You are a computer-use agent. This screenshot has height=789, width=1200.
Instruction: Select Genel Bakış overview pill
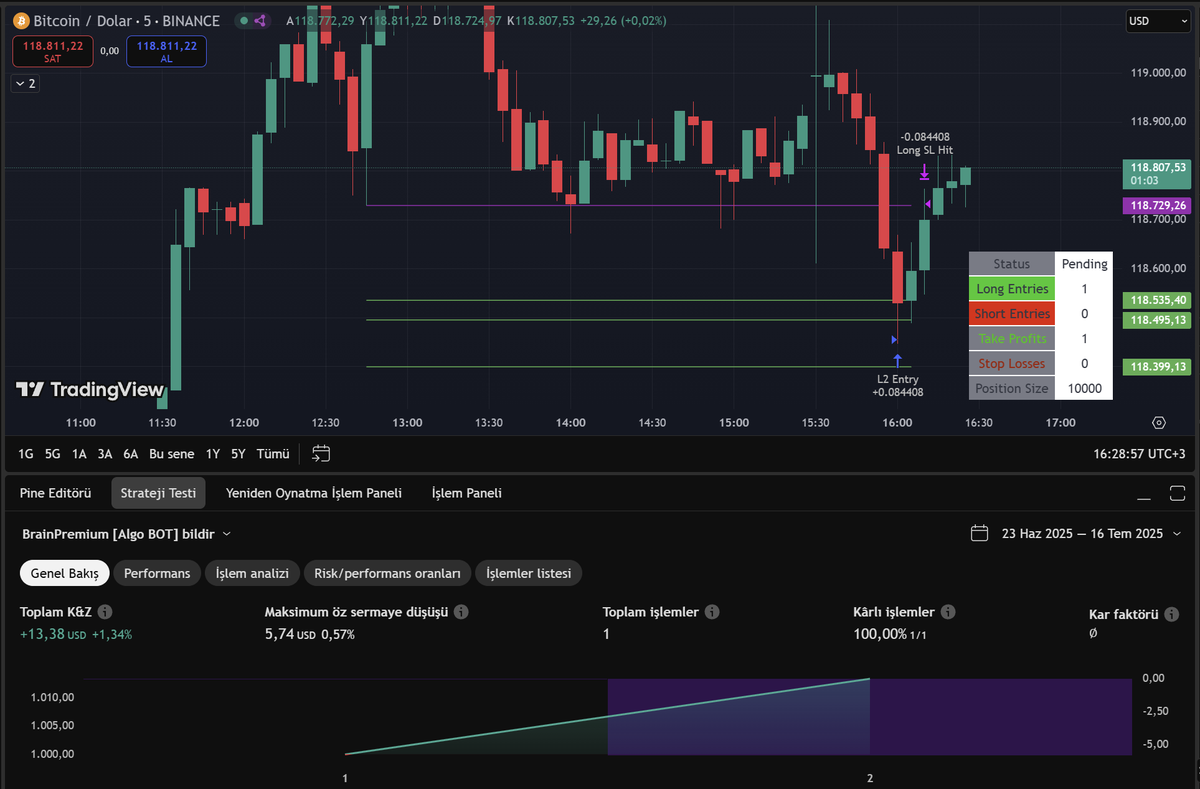coord(64,573)
